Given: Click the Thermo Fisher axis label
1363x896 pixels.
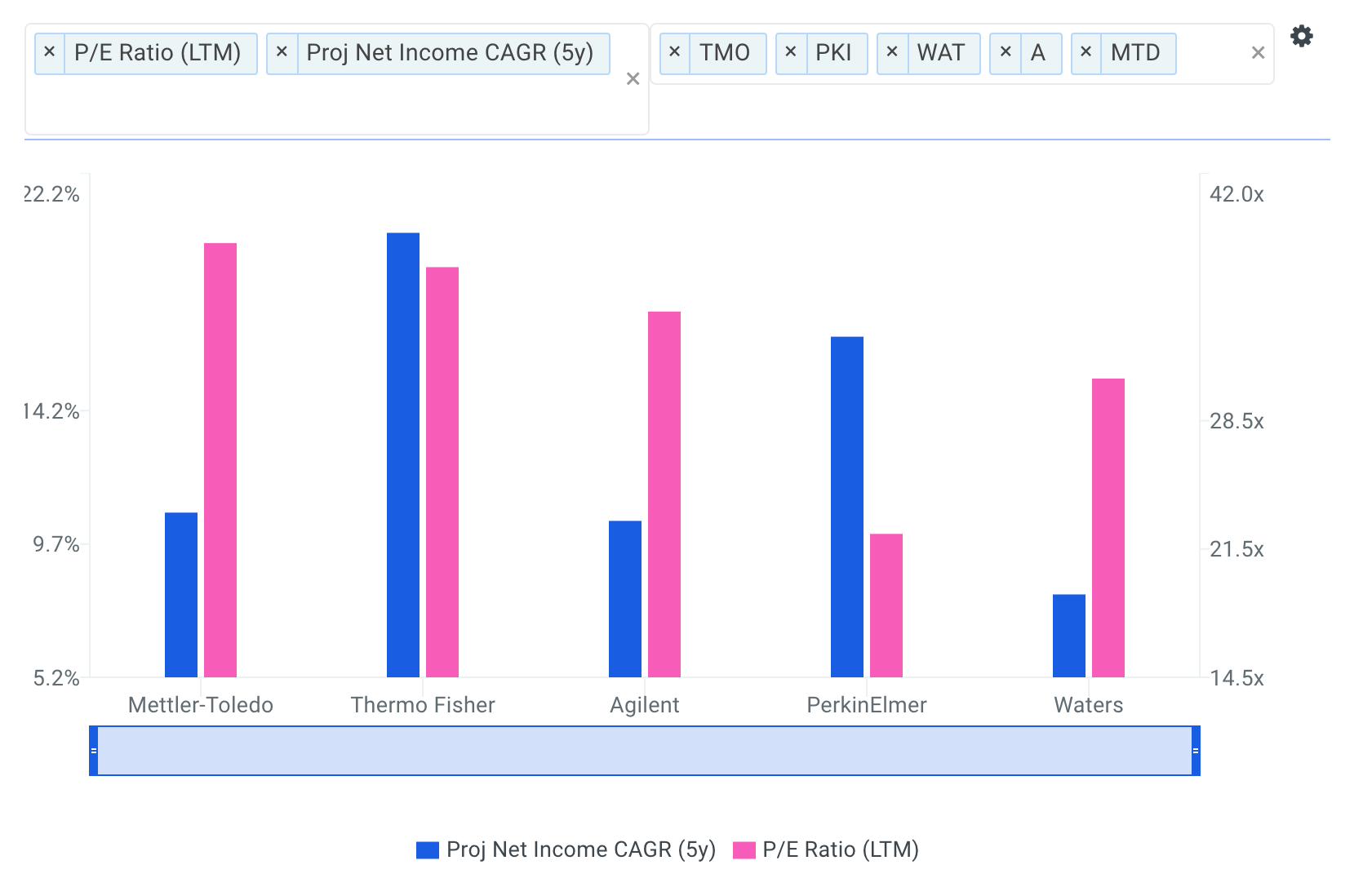Looking at the screenshot, I should (x=423, y=705).
